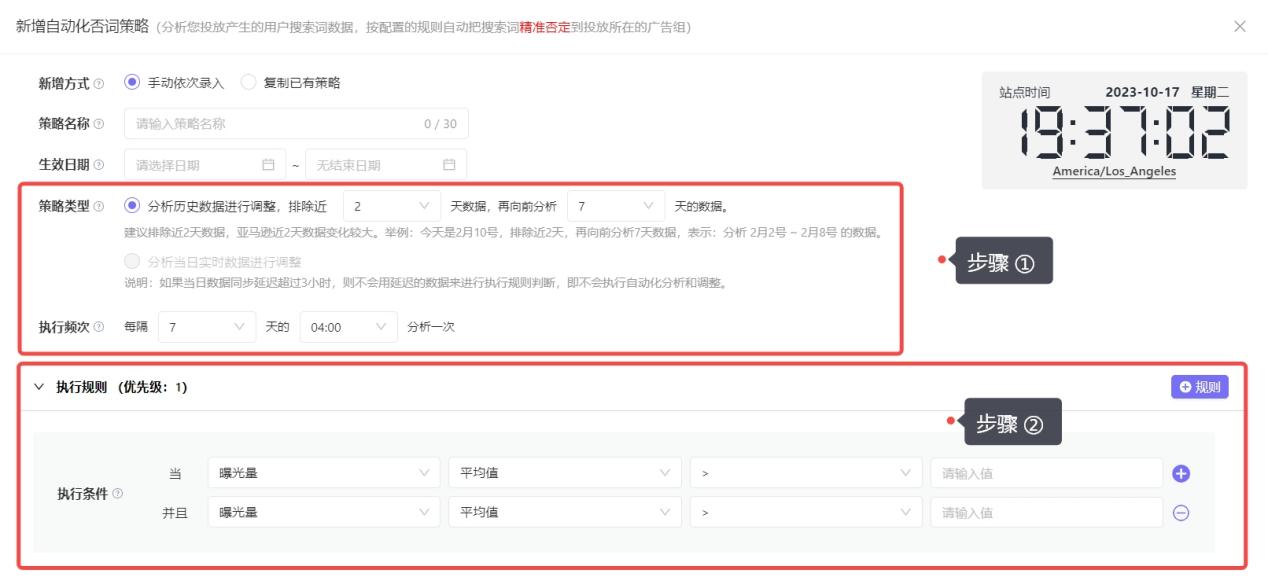This screenshot has width=1268, height=588.
Task: Click the help icon next to 策略名称
Action: 98,124
